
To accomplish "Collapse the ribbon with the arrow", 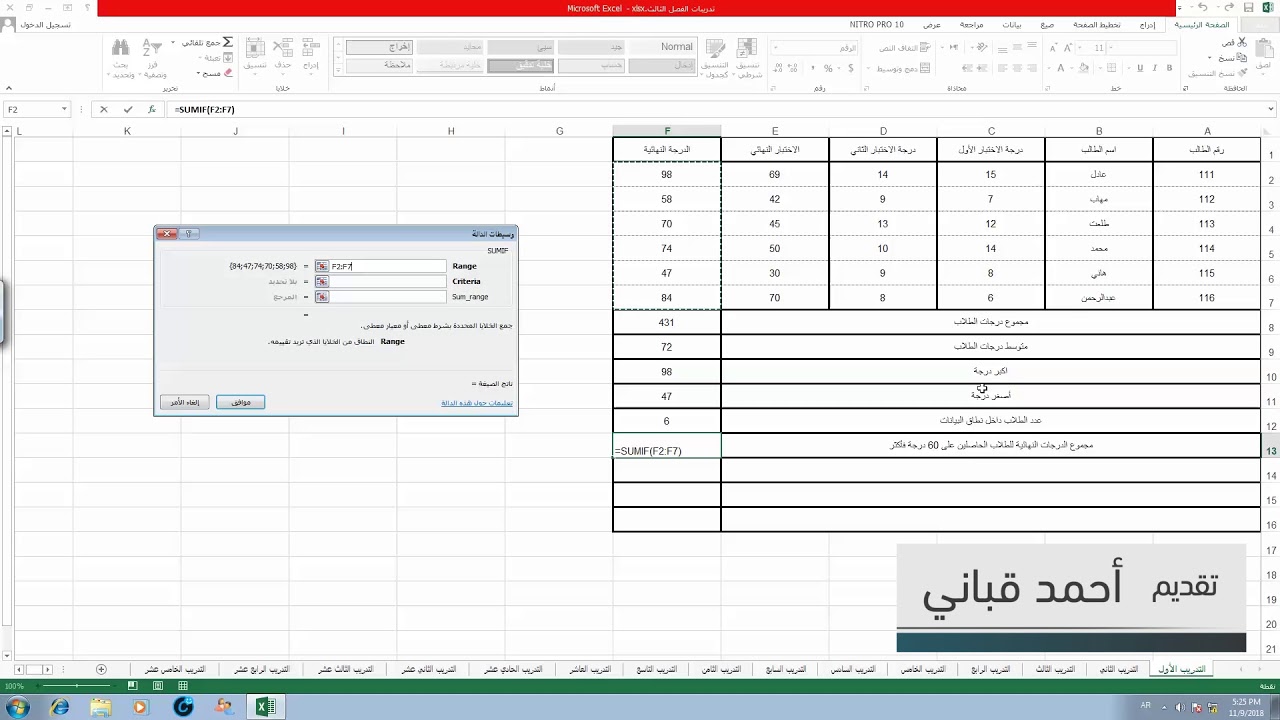I will [8, 88].
